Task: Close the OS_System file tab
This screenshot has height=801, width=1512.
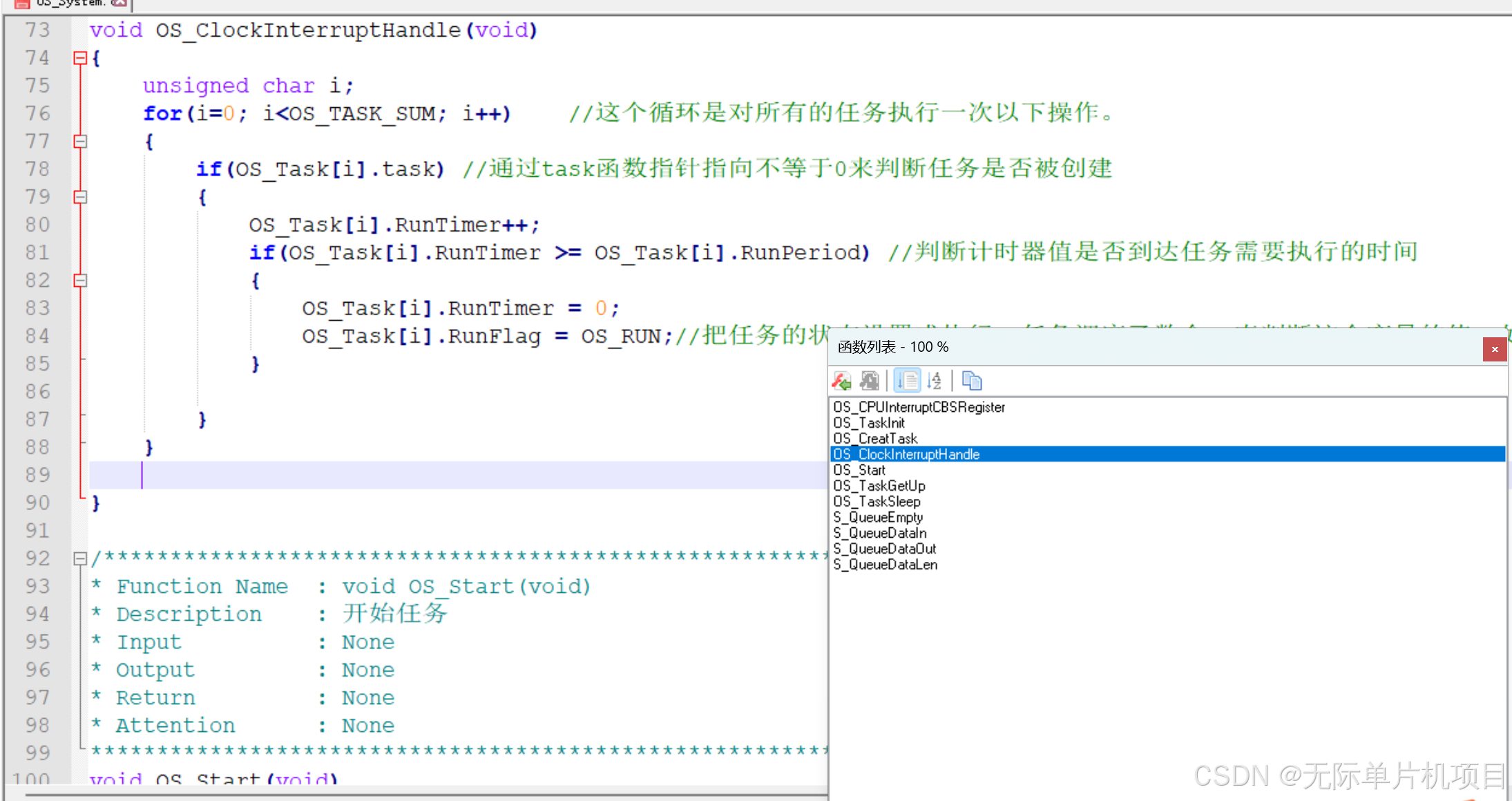Action: click(119, 3)
